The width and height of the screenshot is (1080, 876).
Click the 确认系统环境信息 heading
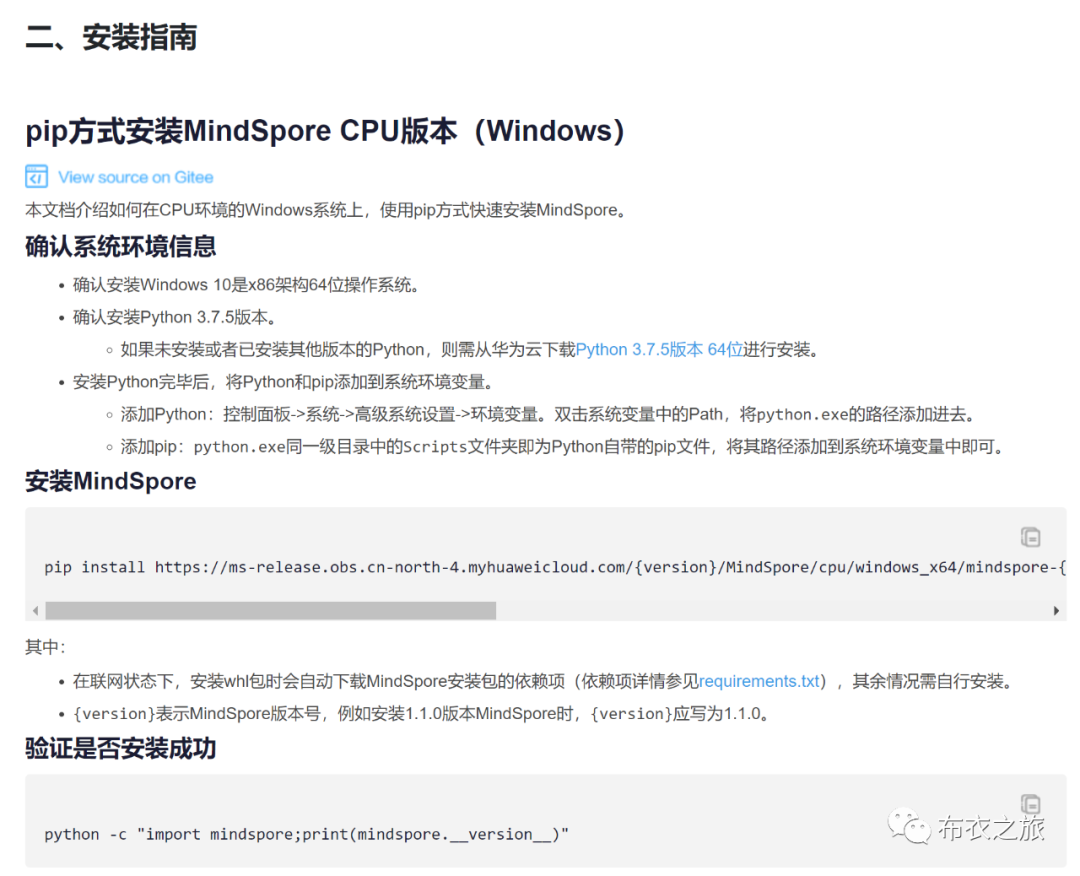click(121, 246)
